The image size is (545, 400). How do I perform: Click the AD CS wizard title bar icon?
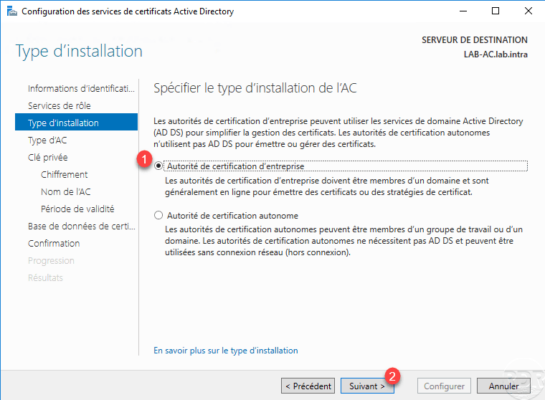[x=12, y=11]
